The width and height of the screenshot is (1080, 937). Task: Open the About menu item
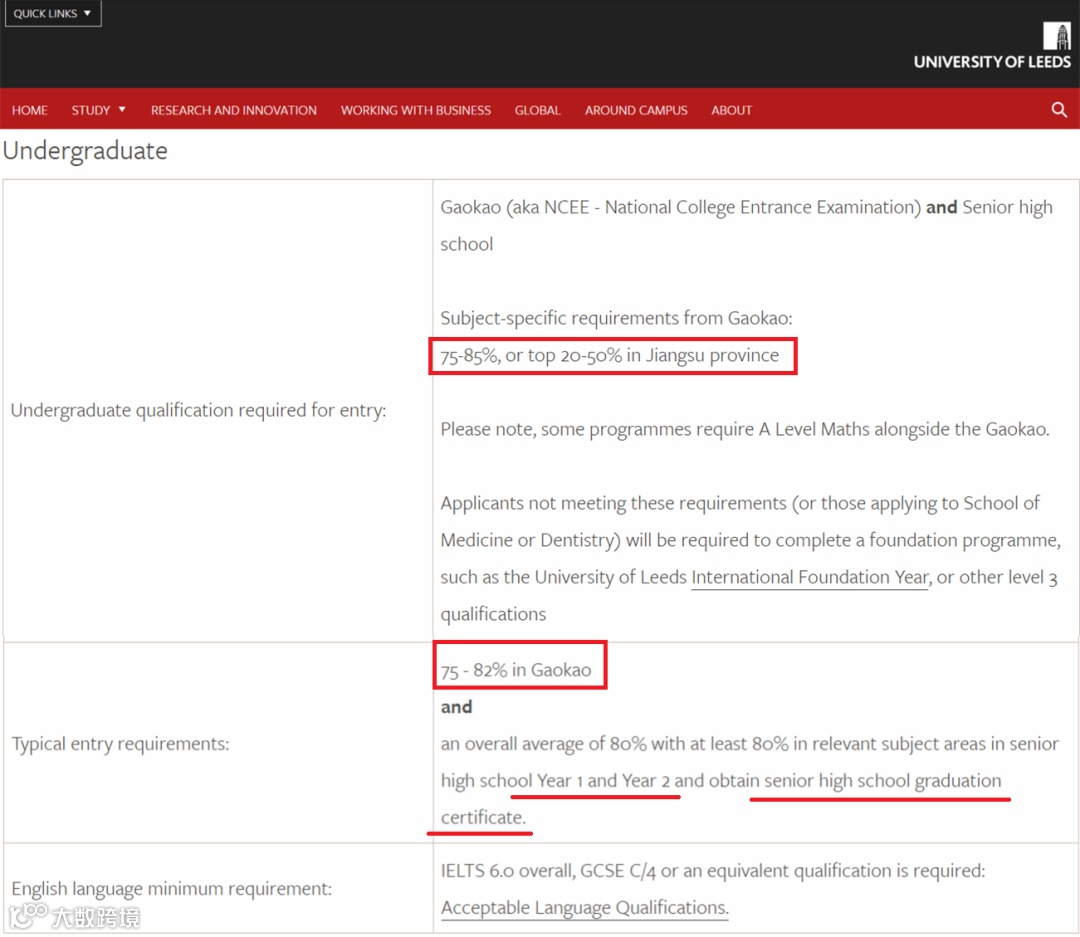(x=731, y=110)
